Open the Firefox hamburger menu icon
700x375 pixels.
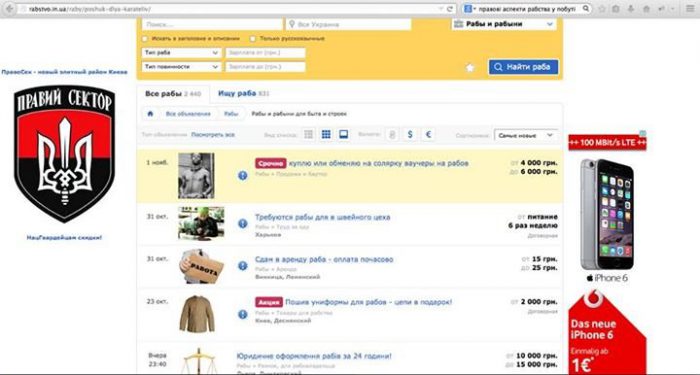690,8
